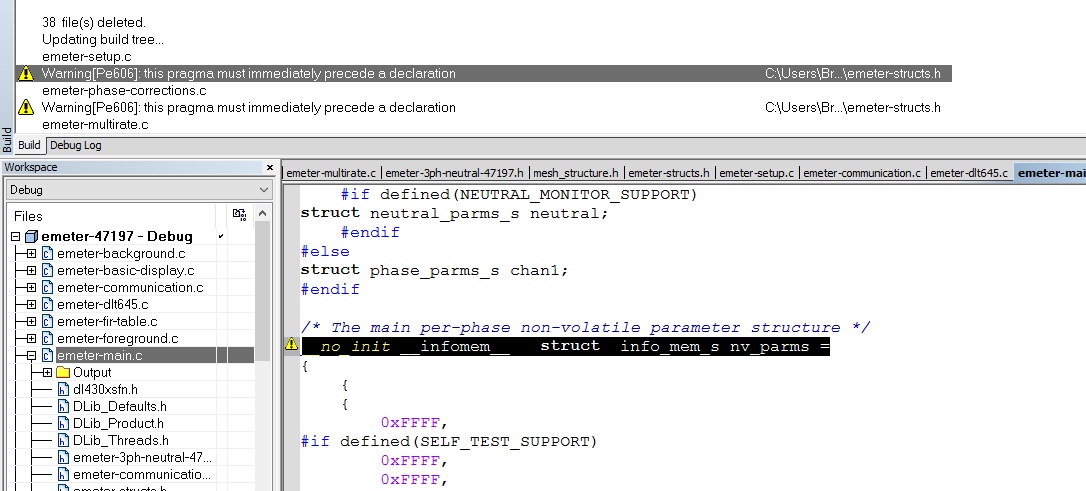Open the mesh_structure.h editor tab
The height and width of the screenshot is (491, 1086).
pos(576,173)
